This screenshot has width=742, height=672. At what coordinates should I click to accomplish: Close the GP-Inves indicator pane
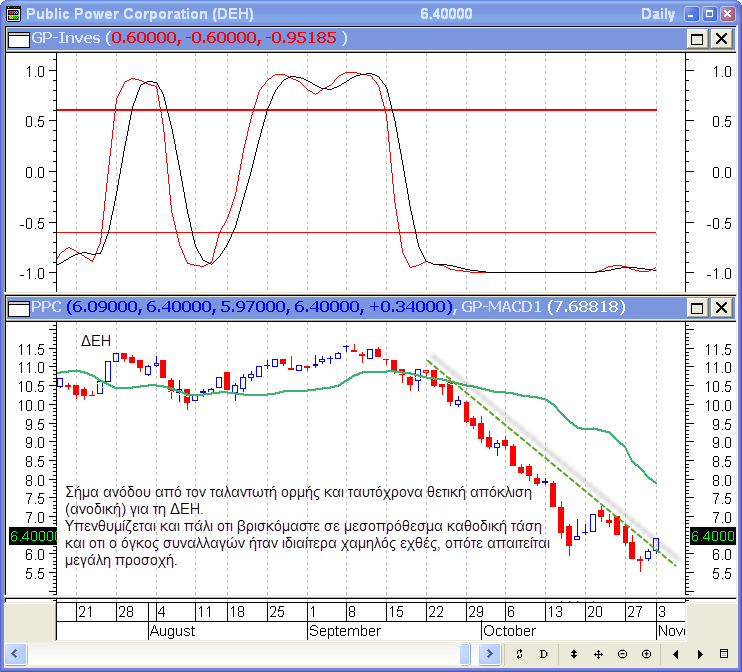(720, 38)
